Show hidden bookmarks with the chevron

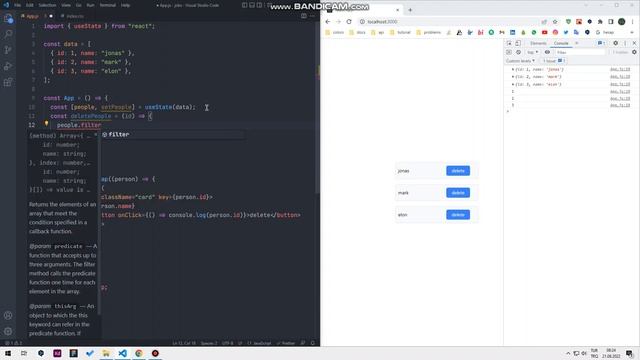click(632, 32)
